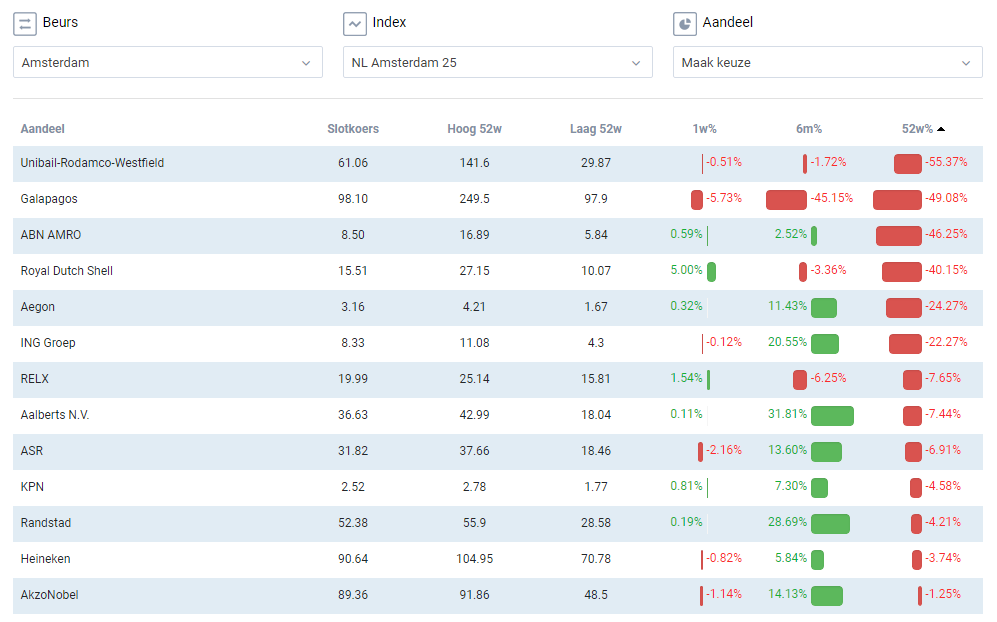Click Aegon 52w% value -24.27%

pos(946,306)
